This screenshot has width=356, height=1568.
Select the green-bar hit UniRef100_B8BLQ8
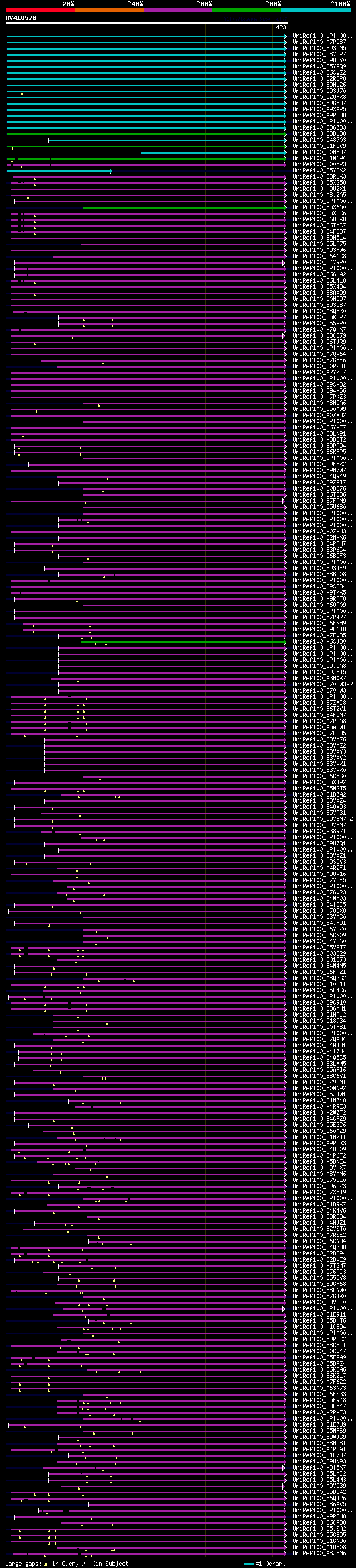(319, 134)
